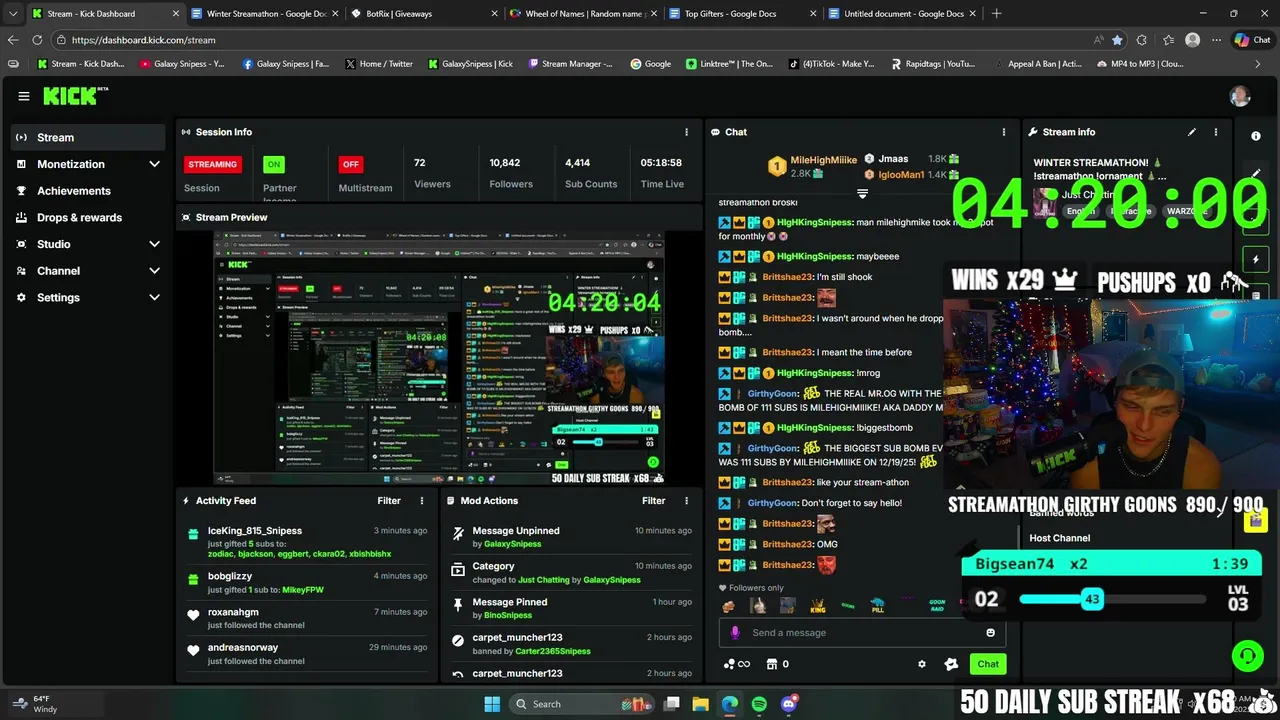Open Spotify from the taskbar
Screen dimensions: 1280x720
759,704
